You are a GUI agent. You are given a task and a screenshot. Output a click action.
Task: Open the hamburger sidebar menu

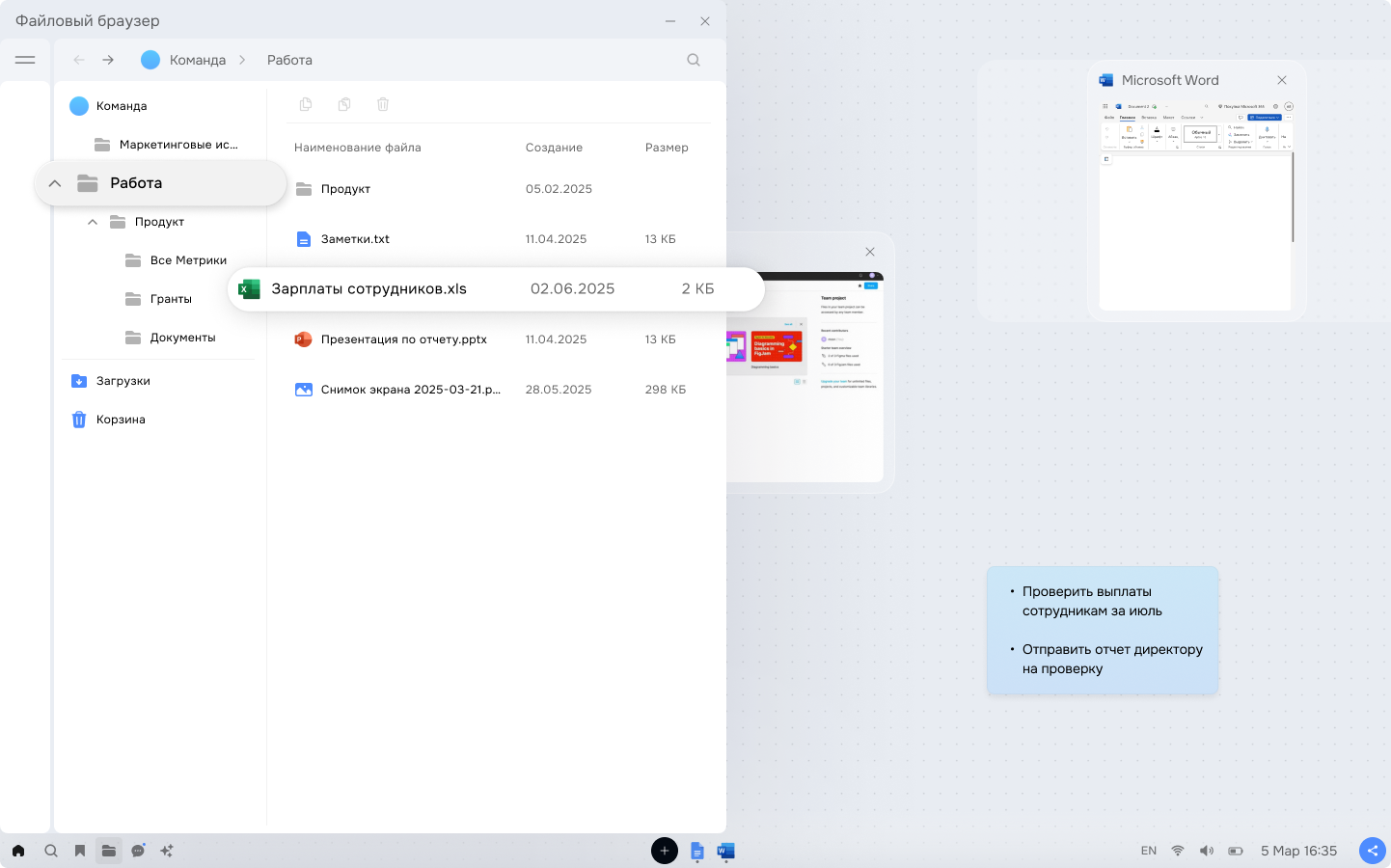[25, 60]
